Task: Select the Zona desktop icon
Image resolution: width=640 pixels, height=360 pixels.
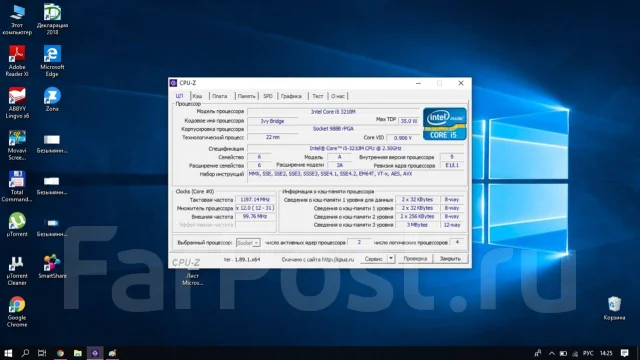Action: [x=52, y=99]
